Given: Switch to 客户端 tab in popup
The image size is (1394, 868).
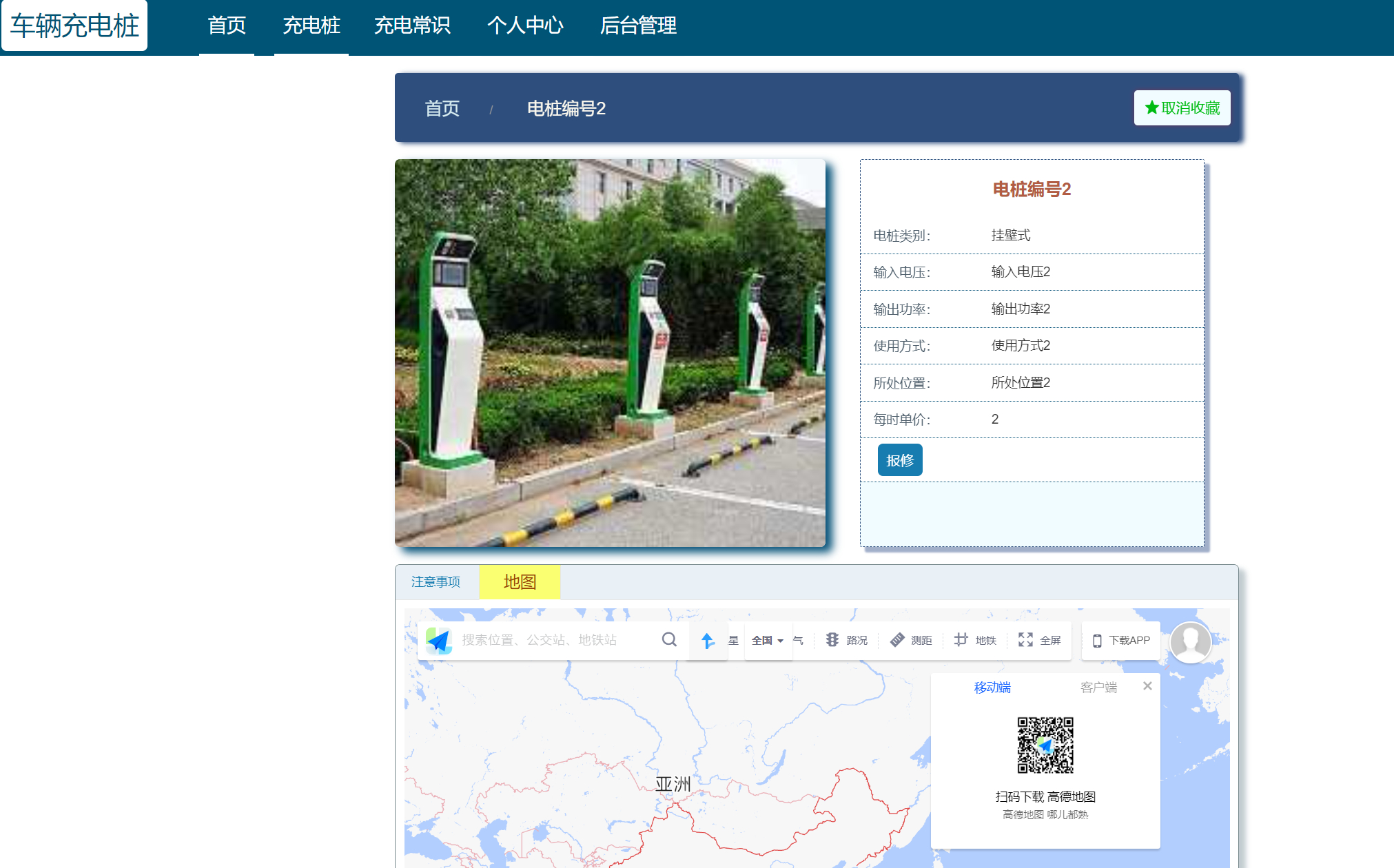Looking at the screenshot, I should (1098, 687).
